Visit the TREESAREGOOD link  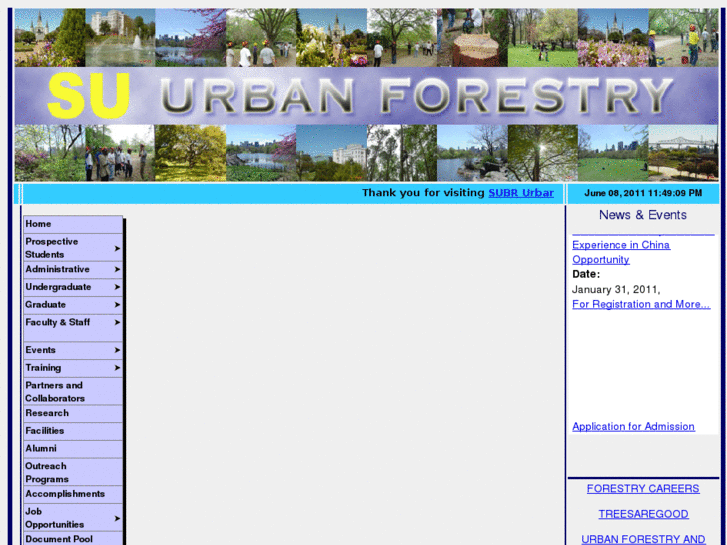643,514
